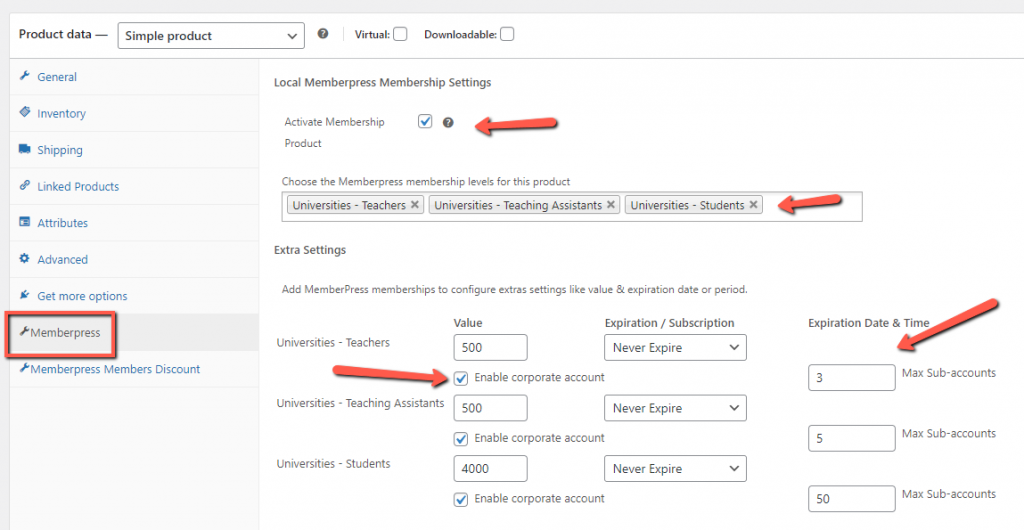Click the wrench icon beside General
The image size is (1024, 530).
click(24, 77)
